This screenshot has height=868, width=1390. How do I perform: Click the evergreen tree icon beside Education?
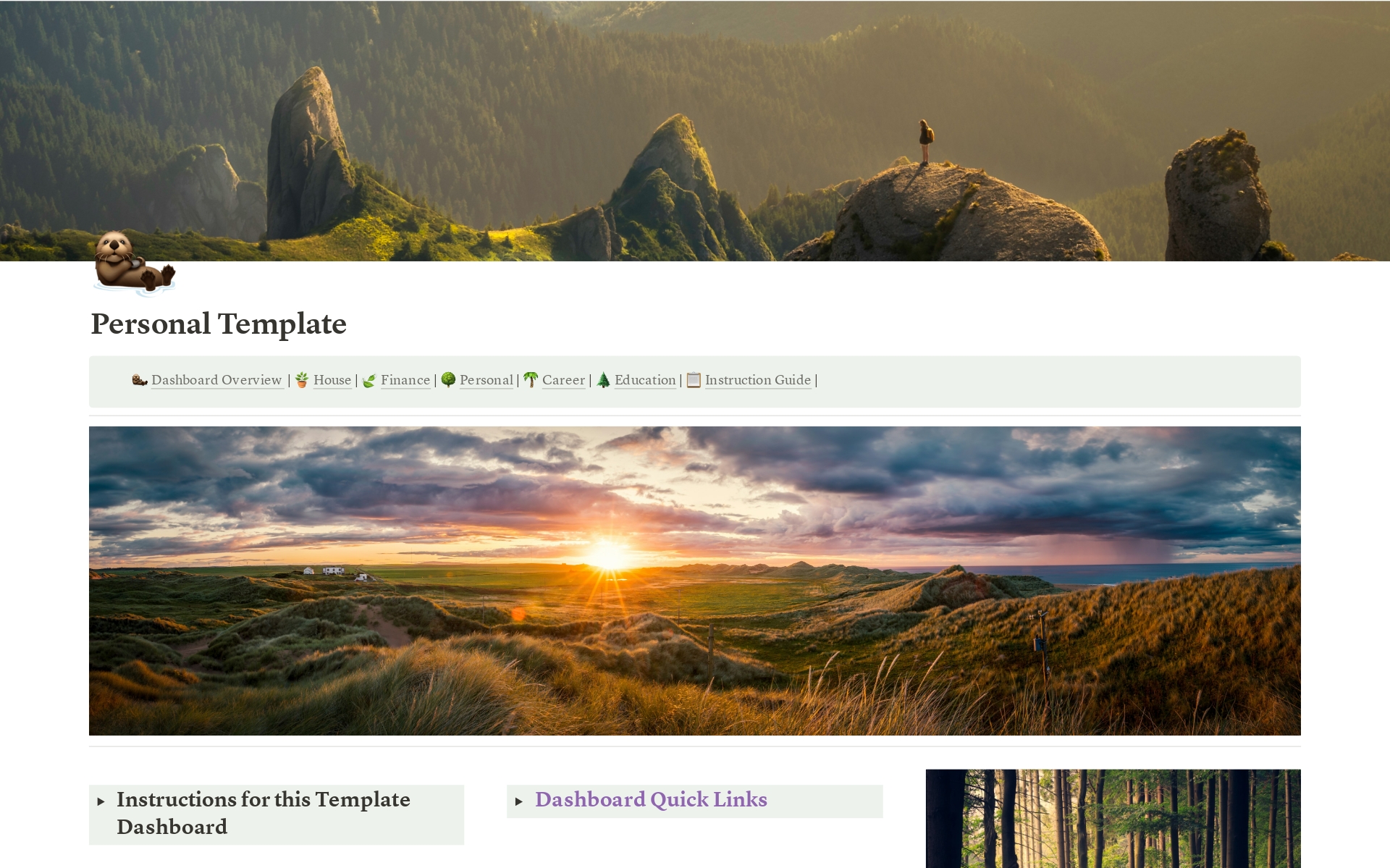click(603, 380)
